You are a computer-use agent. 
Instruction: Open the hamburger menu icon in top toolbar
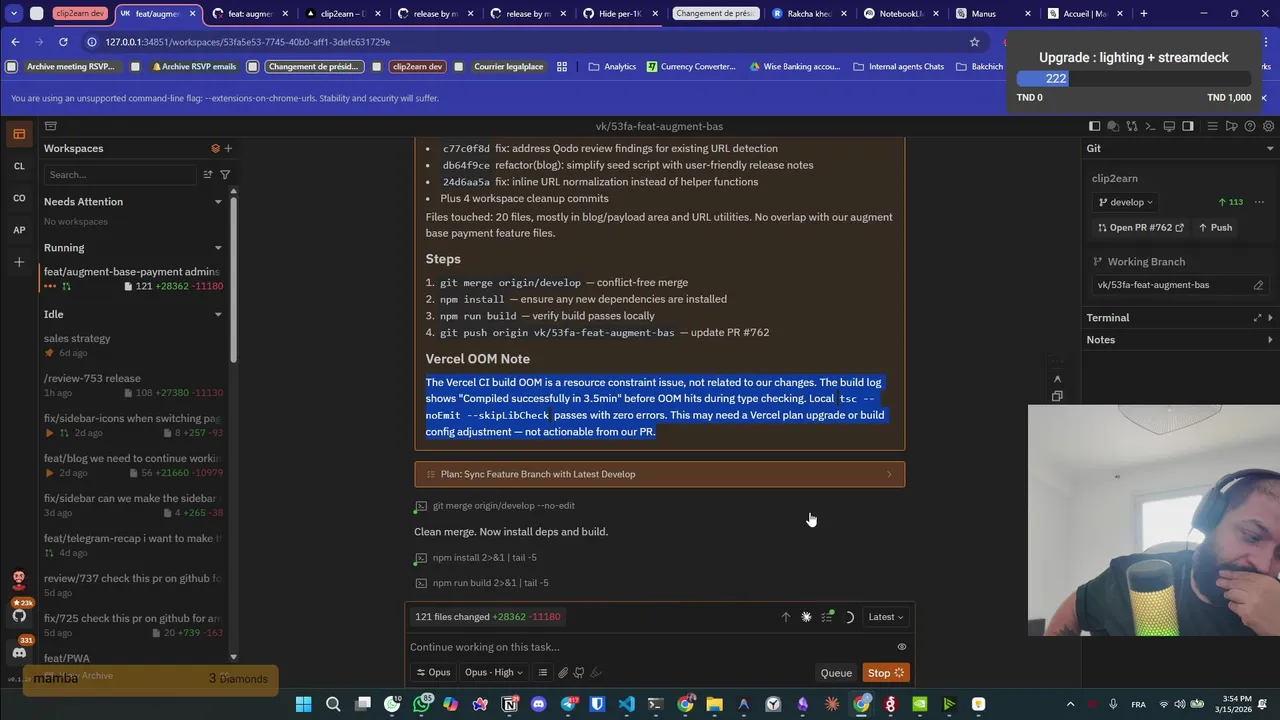[x=1213, y=126]
